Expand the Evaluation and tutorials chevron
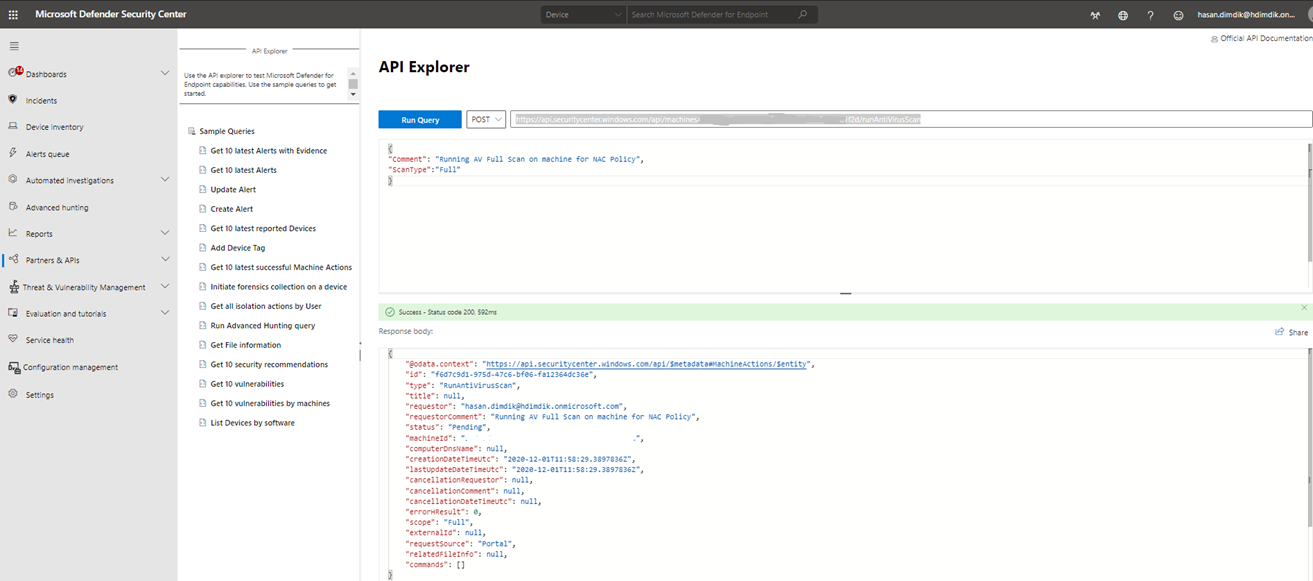 [165, 313]
